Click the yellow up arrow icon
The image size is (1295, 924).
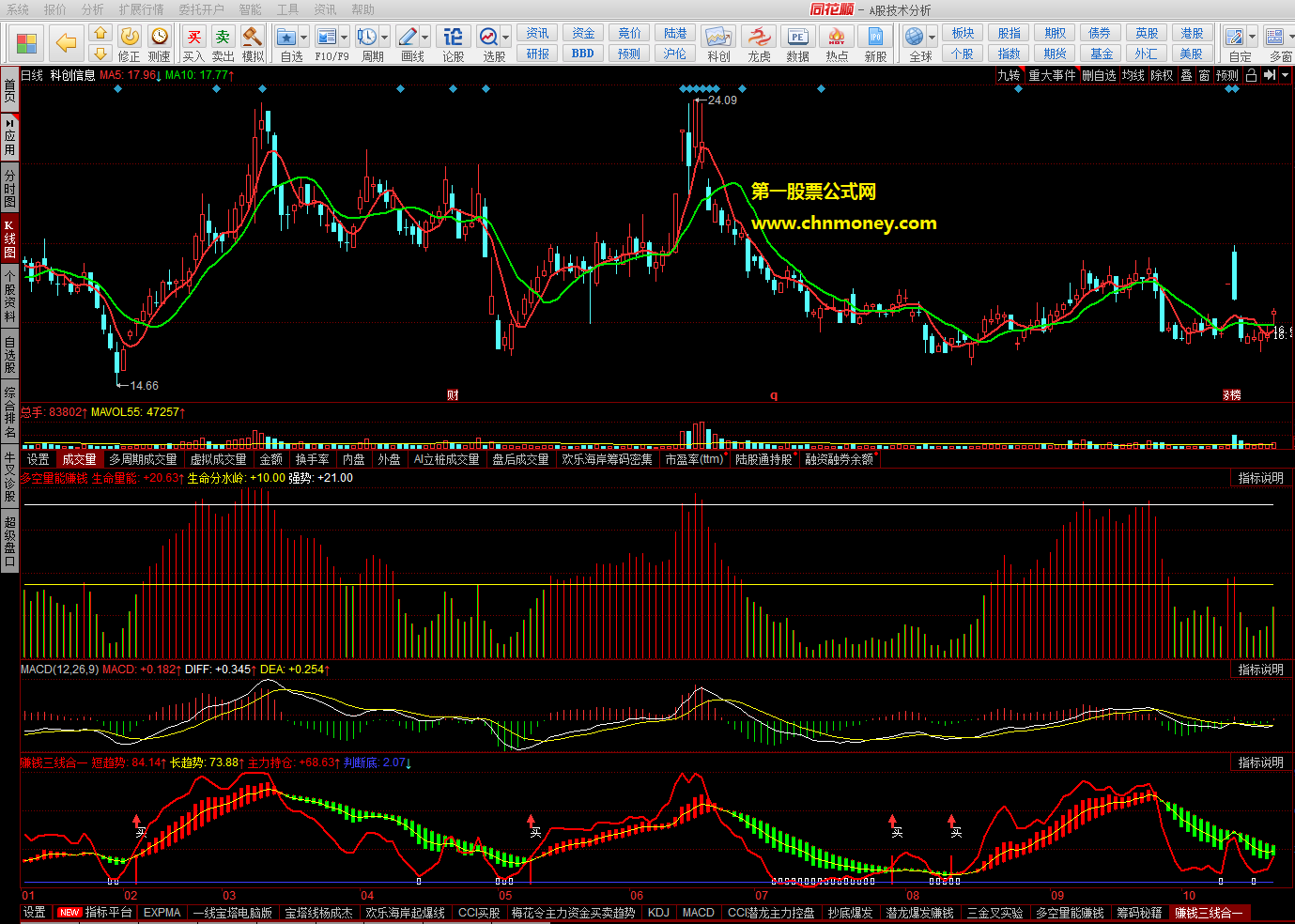pyautogui.click(x=100, y=34)
